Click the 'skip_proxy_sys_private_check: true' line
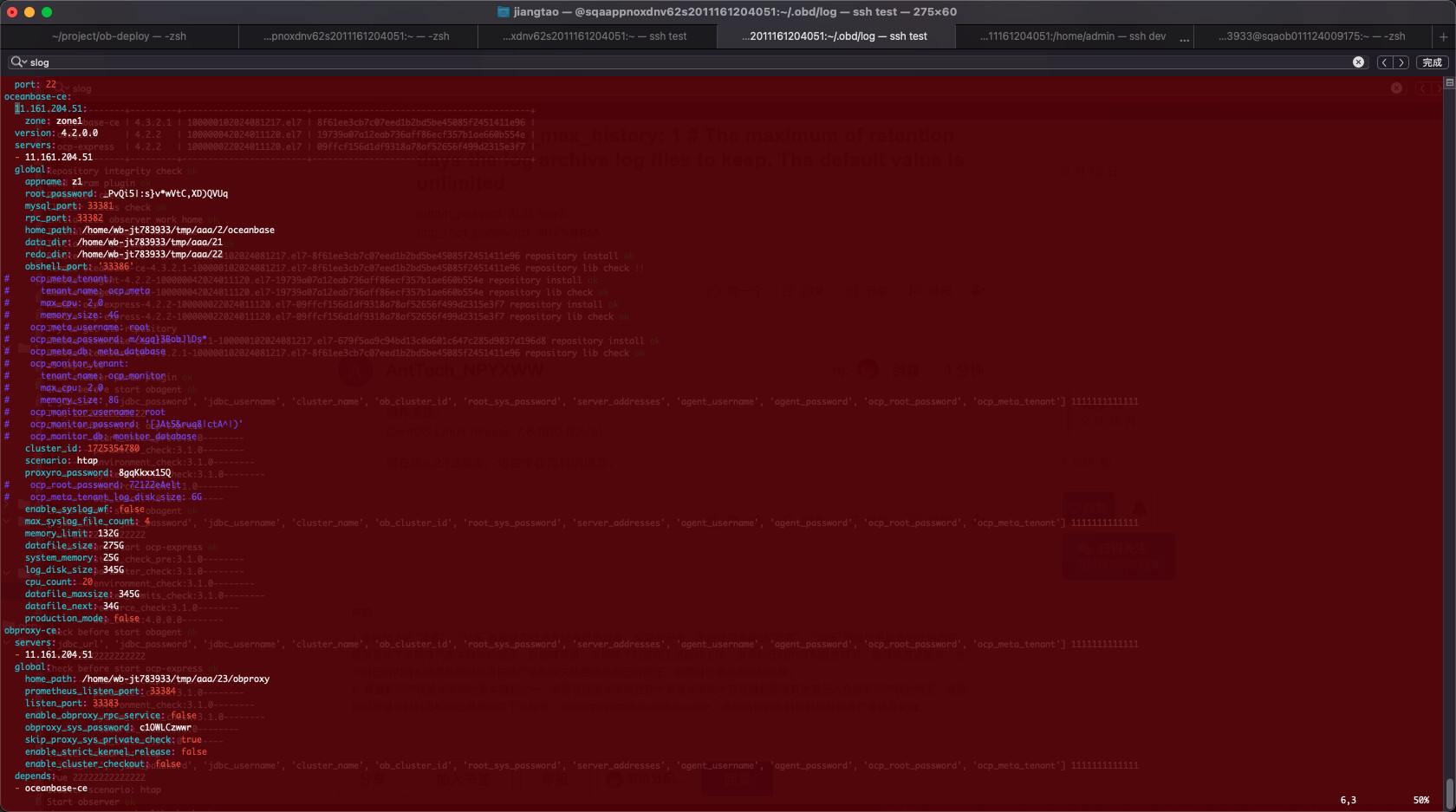Screen dimensions: 1456x812 tap(114, 740)
